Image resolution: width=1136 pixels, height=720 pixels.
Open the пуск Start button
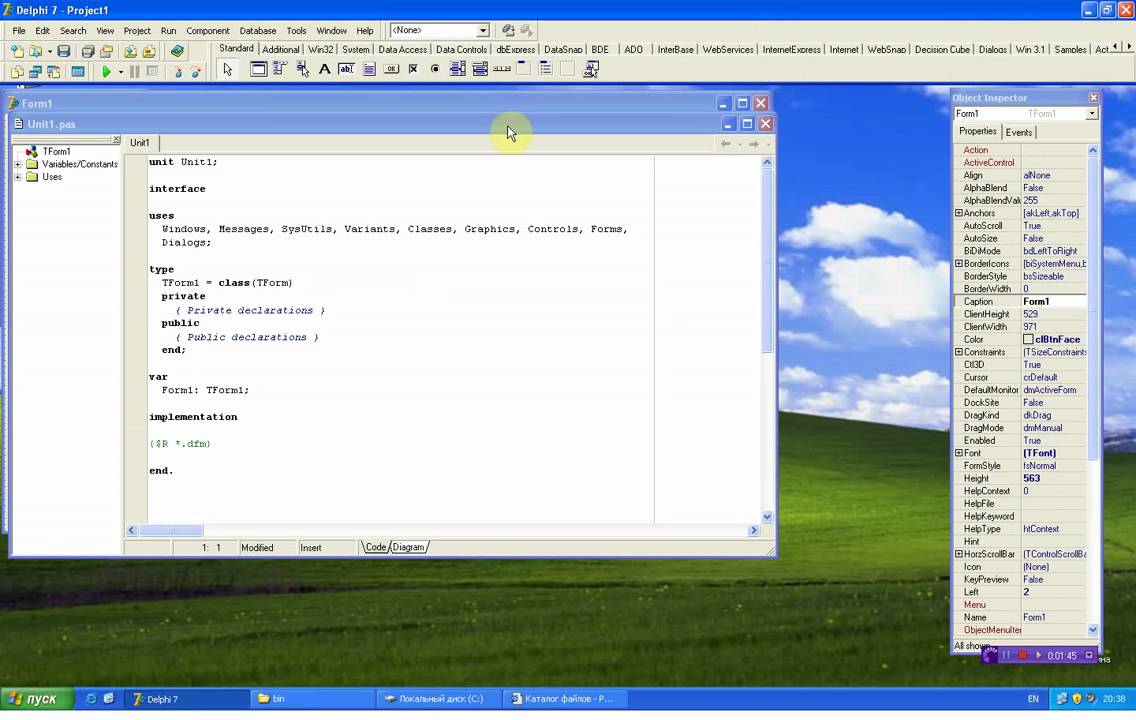pos(38,699)
